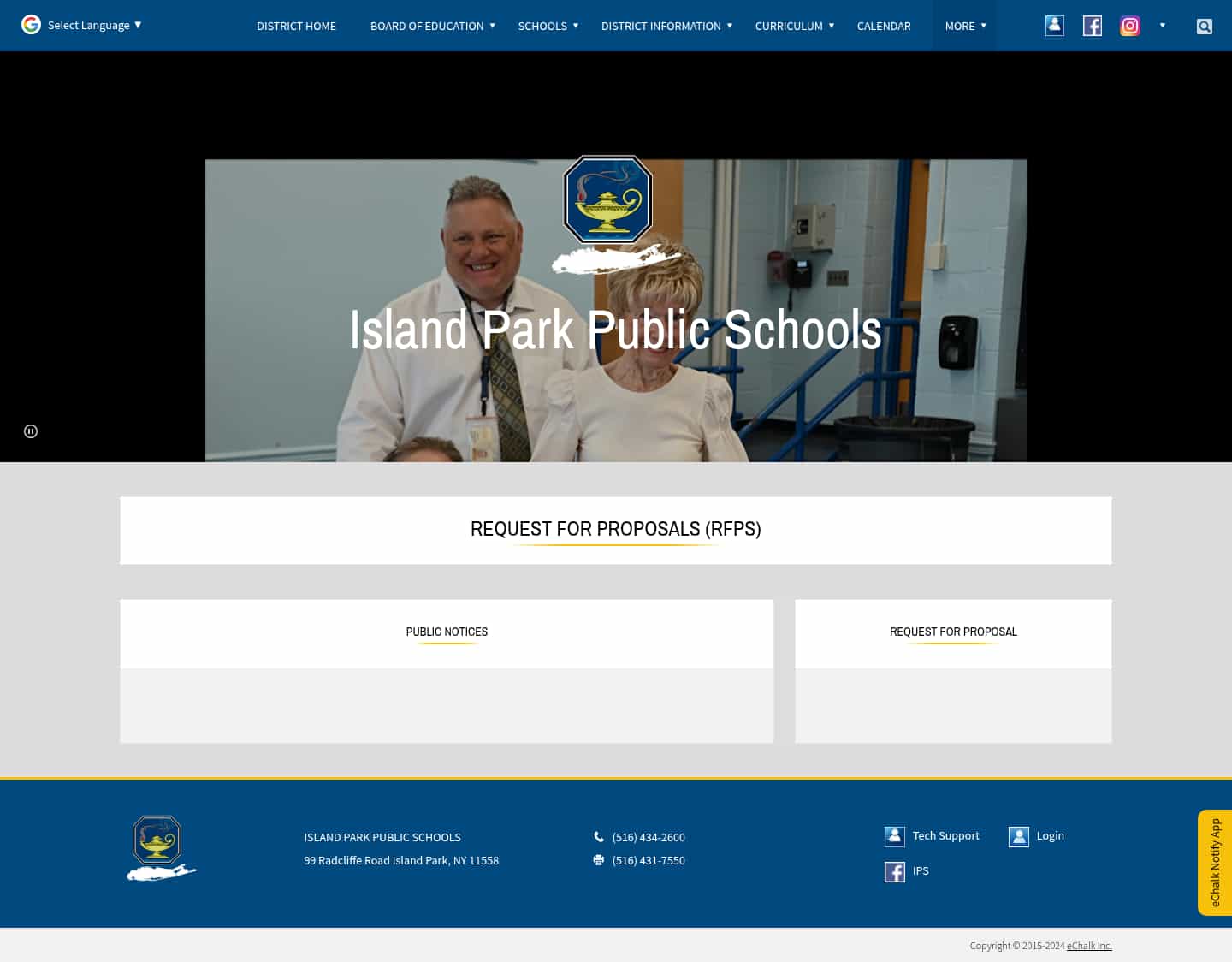Viewport: 1232px width, 962px height.
Task: Click the phone handset icon
Action: 599,837
